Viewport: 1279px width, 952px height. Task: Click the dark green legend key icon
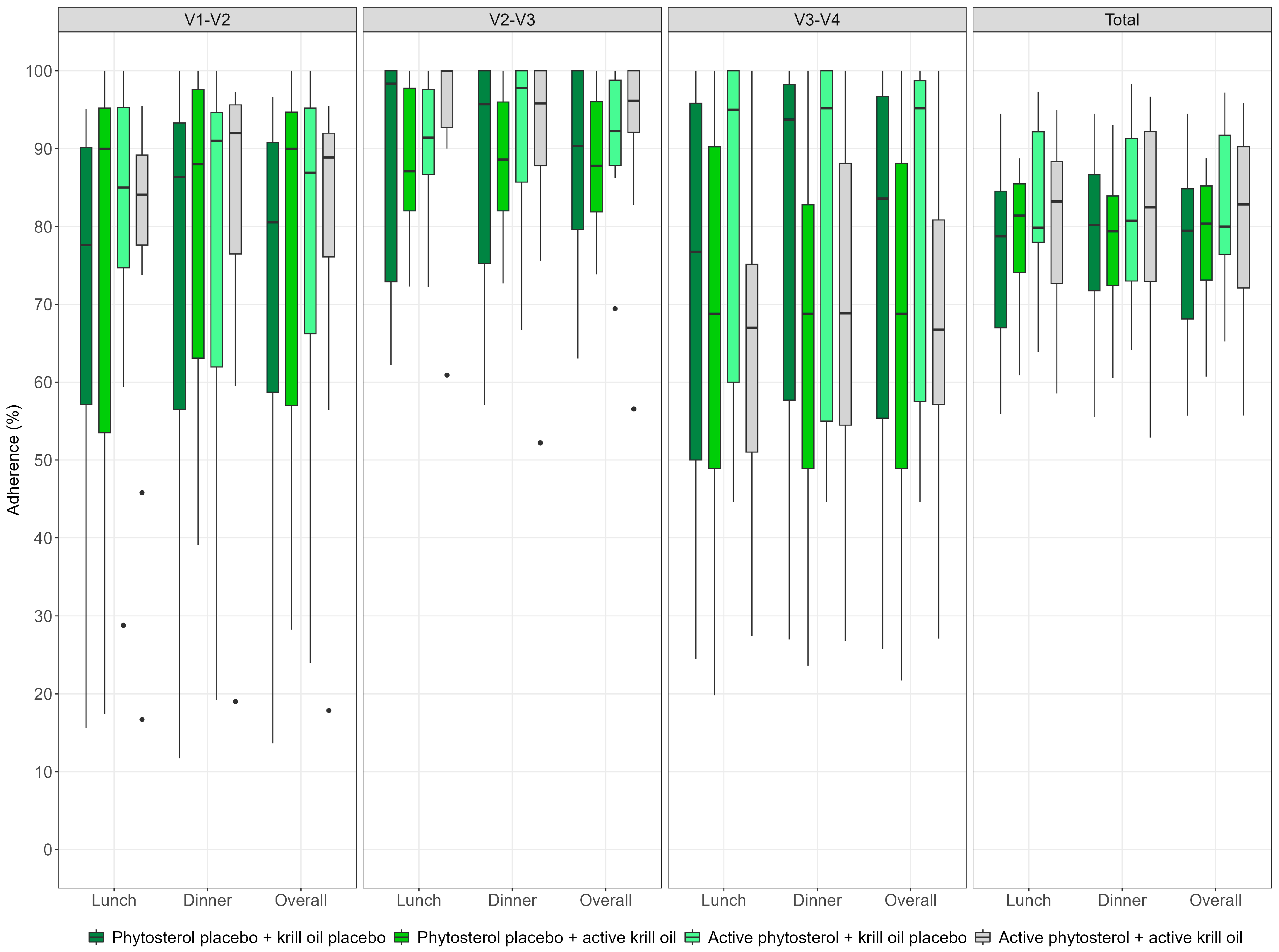point(96,938)
